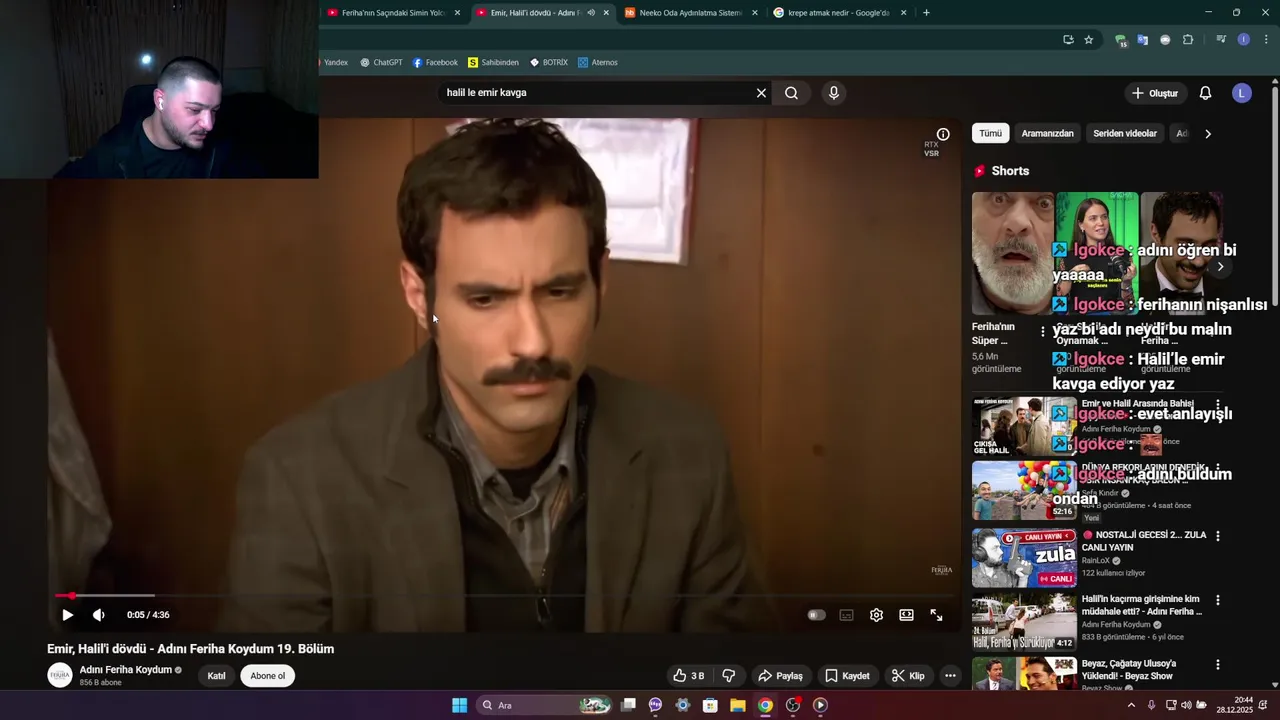The width and height of the screenshot is (1280, 720).
Task: Bookmark this page with the star
Action: pyautogui.click(x=1089, y=40)
